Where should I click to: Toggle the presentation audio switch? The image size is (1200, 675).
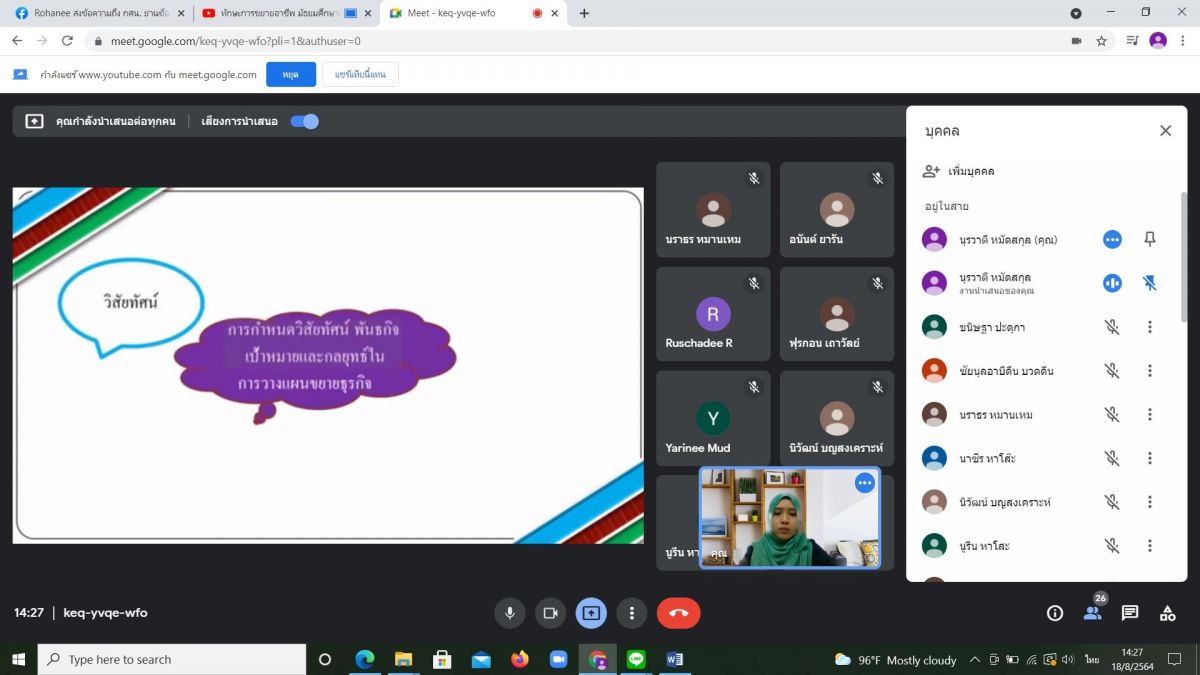coord(304,121)
